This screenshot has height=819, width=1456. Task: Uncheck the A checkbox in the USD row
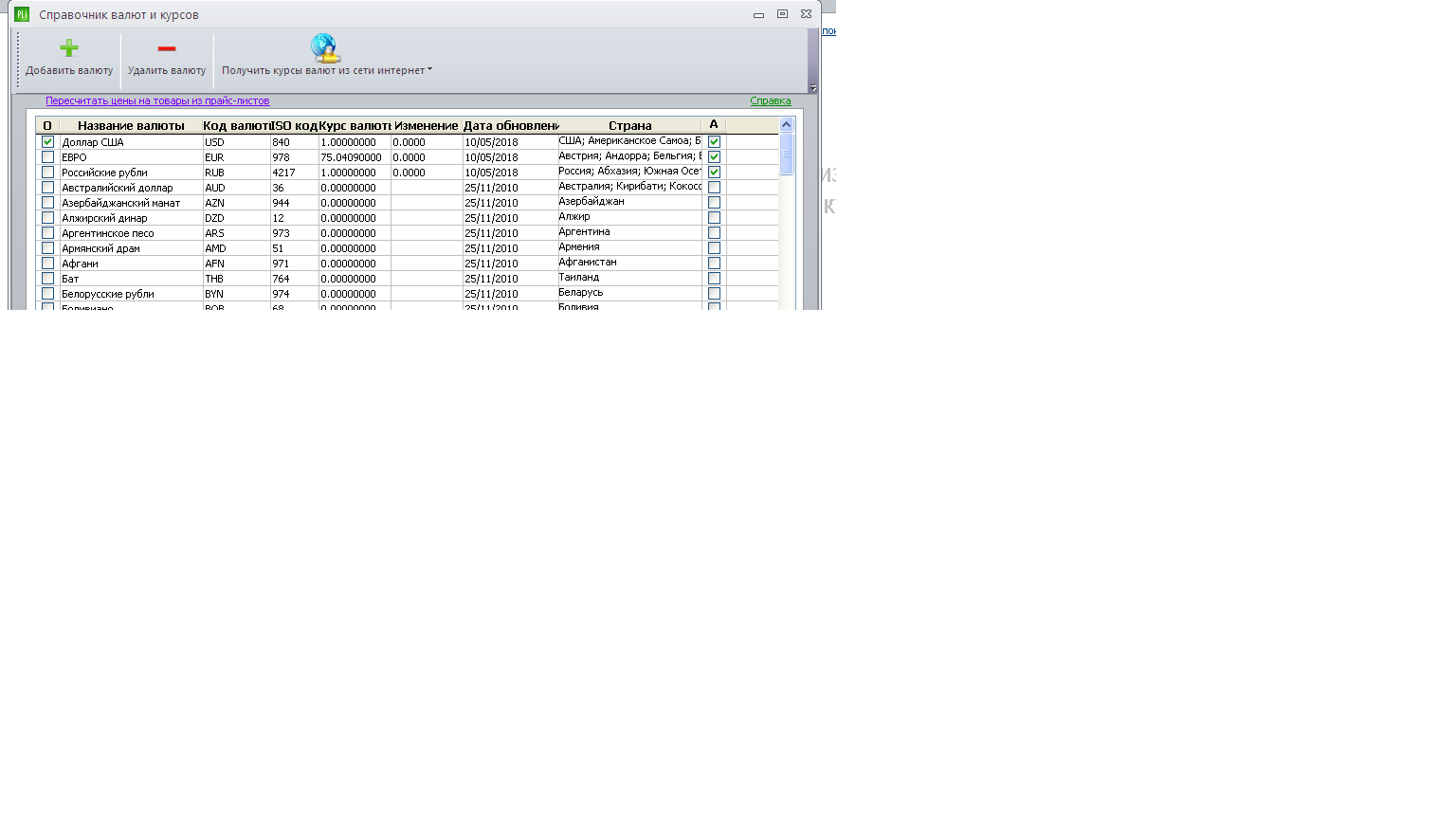[714, 141]
